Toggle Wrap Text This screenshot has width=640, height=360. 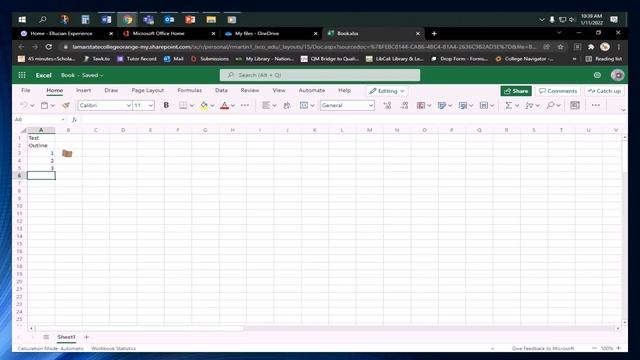pyautogui.click(x=287, y=105)
